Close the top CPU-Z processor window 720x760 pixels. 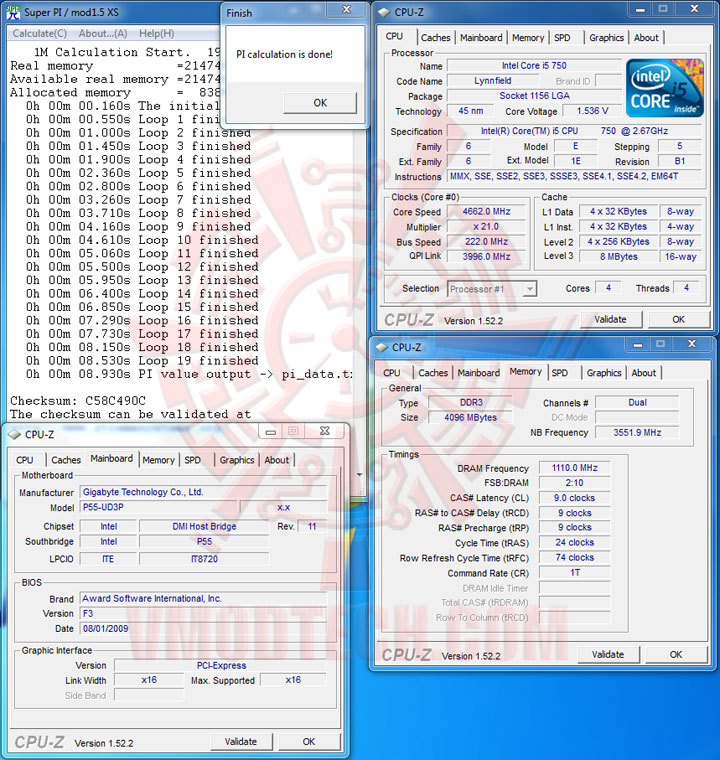tap(694, 9)
